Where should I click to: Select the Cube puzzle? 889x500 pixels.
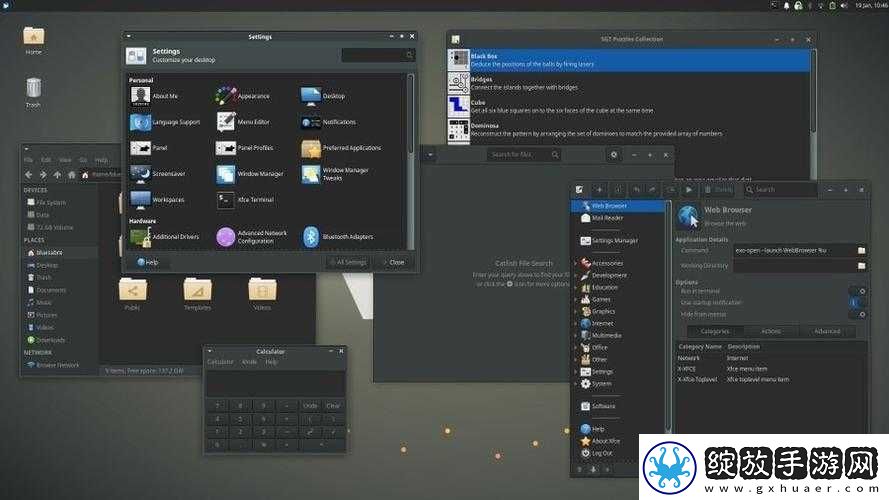pos(629,107)
